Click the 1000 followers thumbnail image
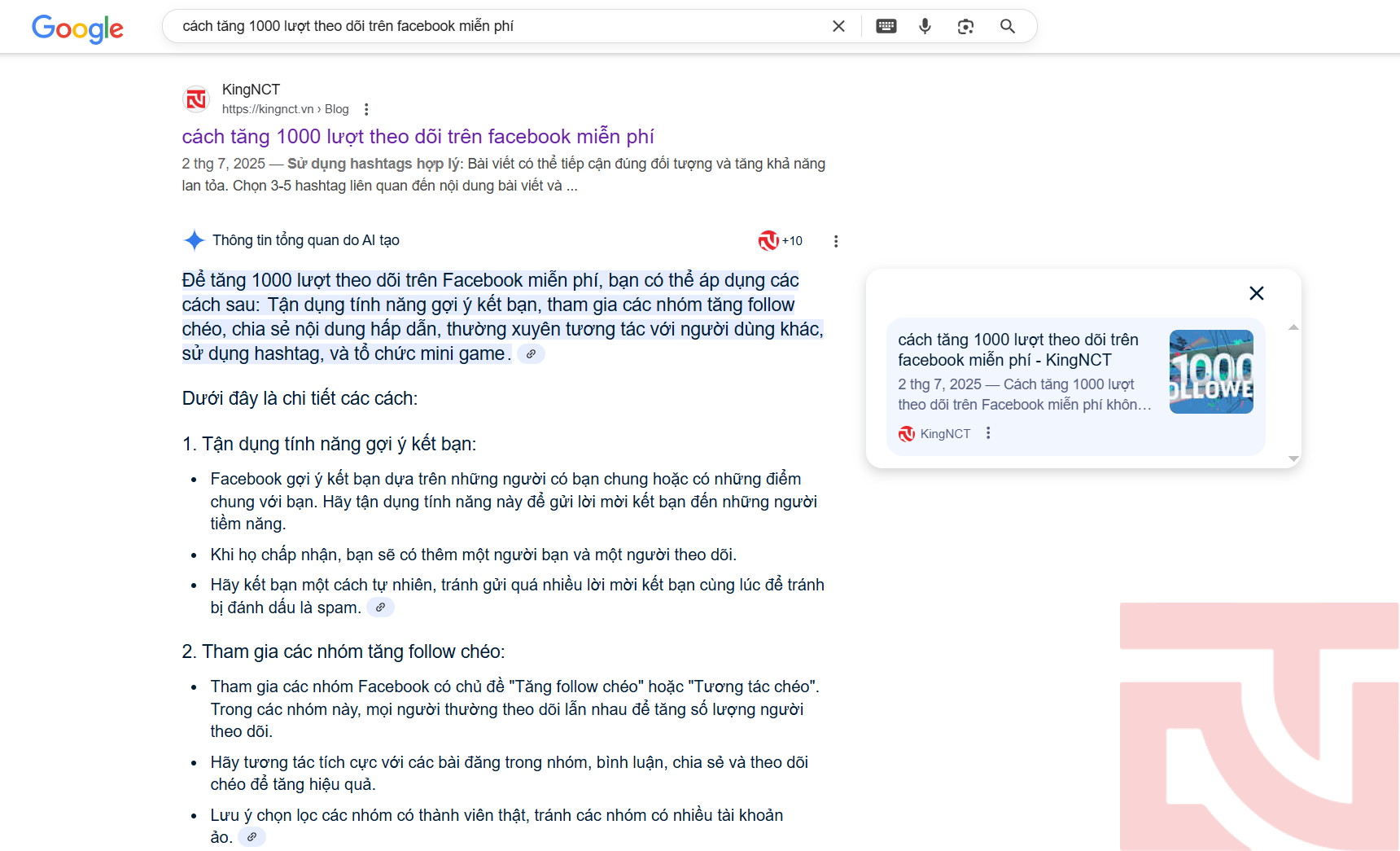Image resolution: width=1400 pixels, height=851 pixels. pyautogui.click(x=1211, y=371)
